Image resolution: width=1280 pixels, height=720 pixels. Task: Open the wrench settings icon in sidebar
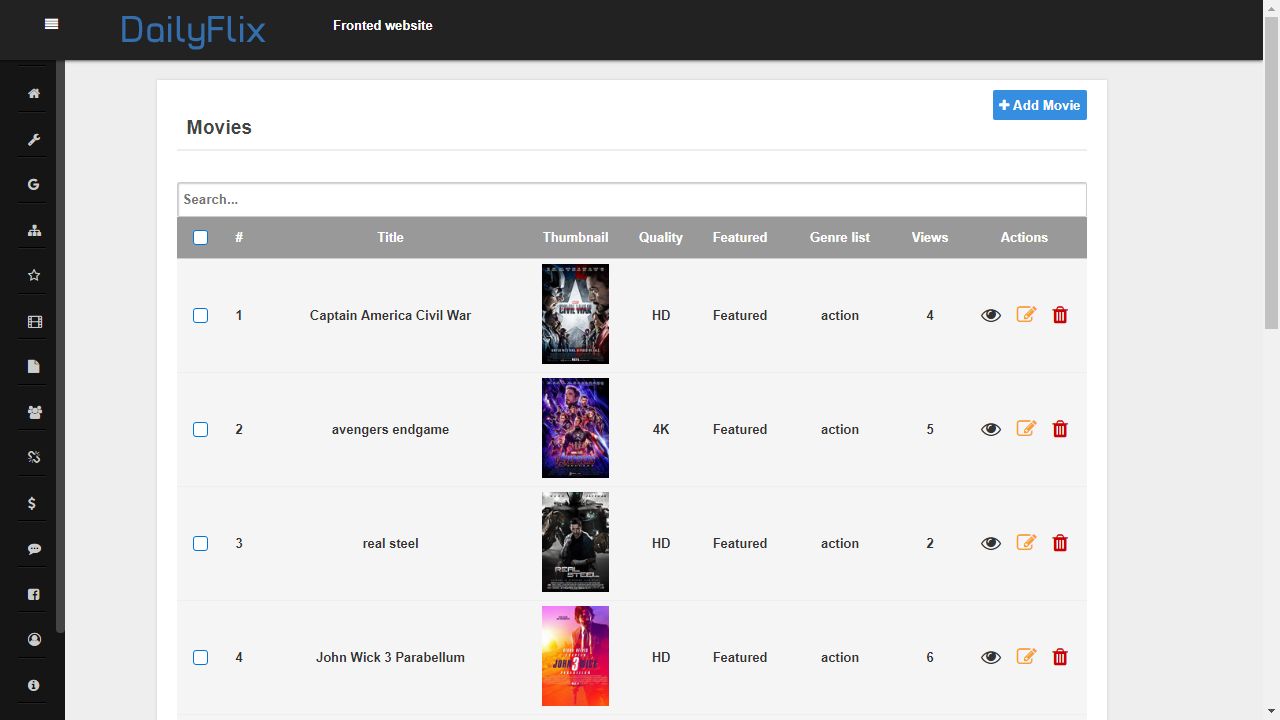(34, 139)
